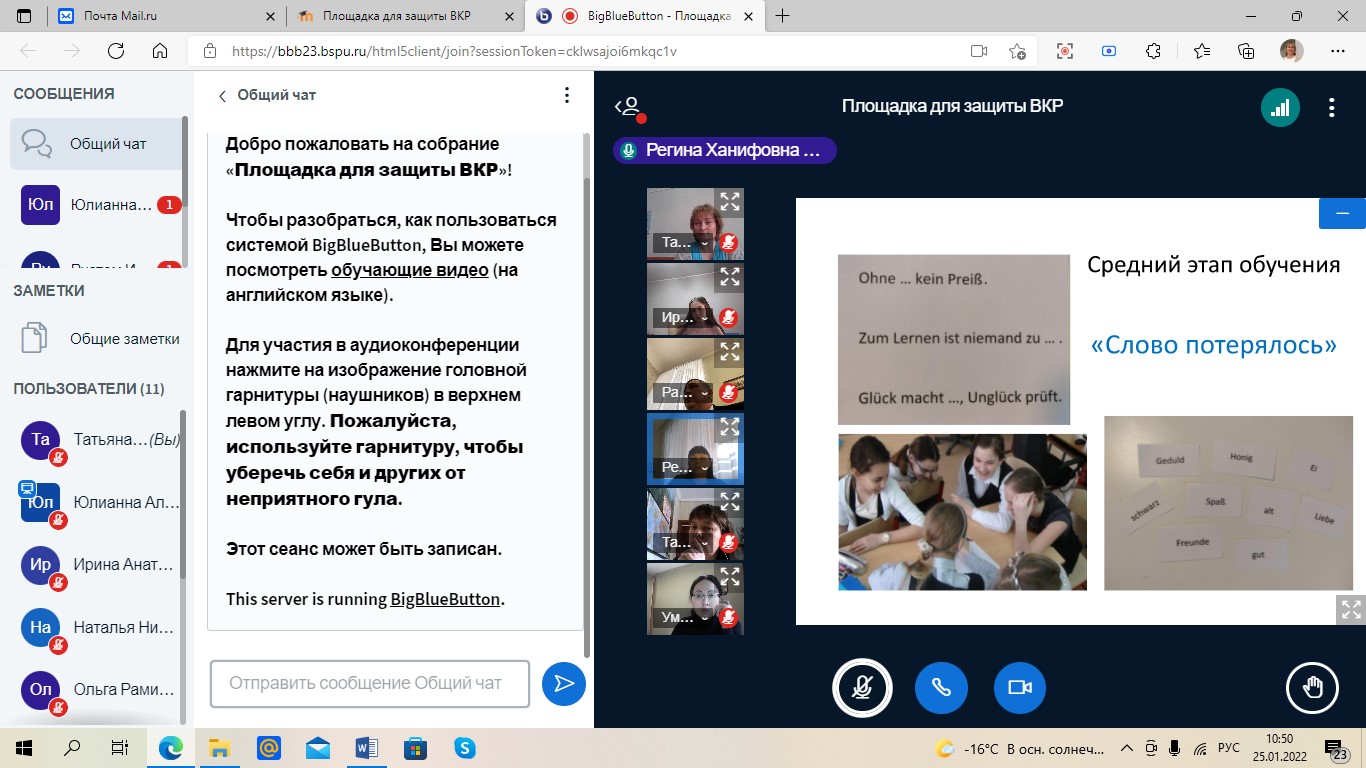This screenshot has height=768, width=1366.
Task: Open Skype from the Windows taskbar
Action: click(x=464, y=748)
